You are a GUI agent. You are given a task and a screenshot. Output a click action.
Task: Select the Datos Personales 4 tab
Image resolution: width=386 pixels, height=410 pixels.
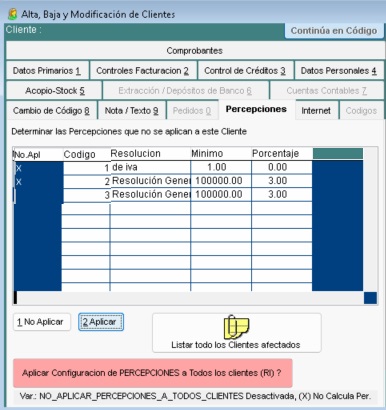pos(339,70)
